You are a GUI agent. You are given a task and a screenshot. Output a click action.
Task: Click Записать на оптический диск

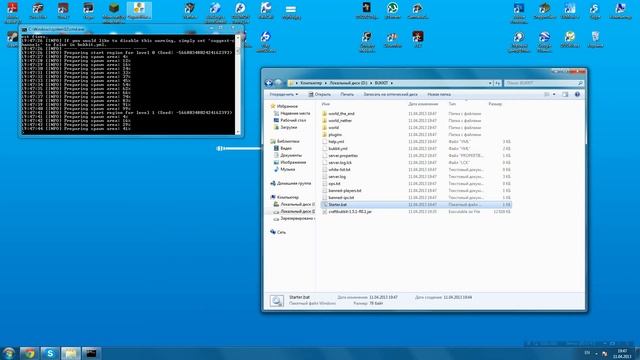click(390, 94)
